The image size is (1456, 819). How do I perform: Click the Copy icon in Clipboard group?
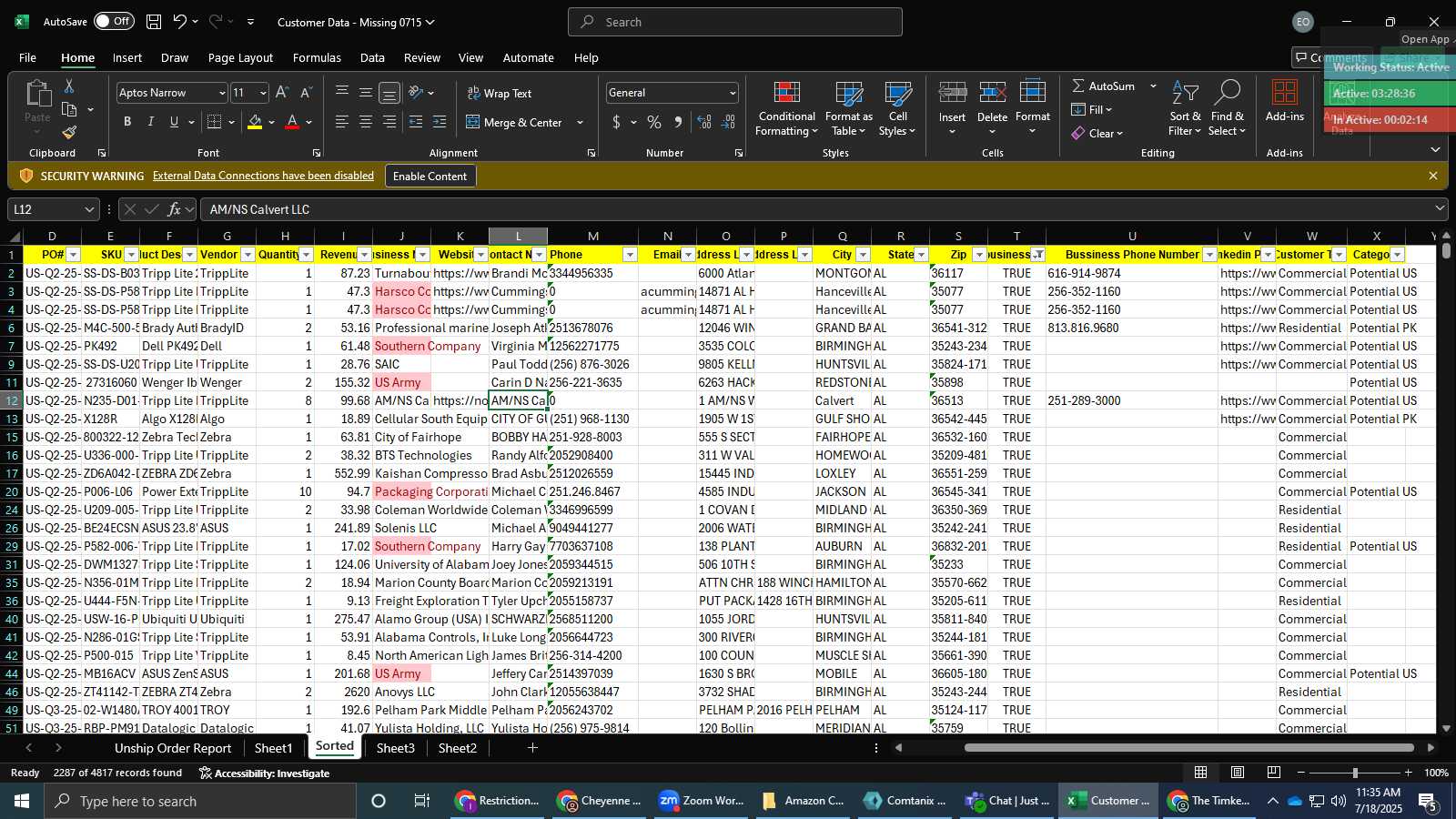pos(69,109)
